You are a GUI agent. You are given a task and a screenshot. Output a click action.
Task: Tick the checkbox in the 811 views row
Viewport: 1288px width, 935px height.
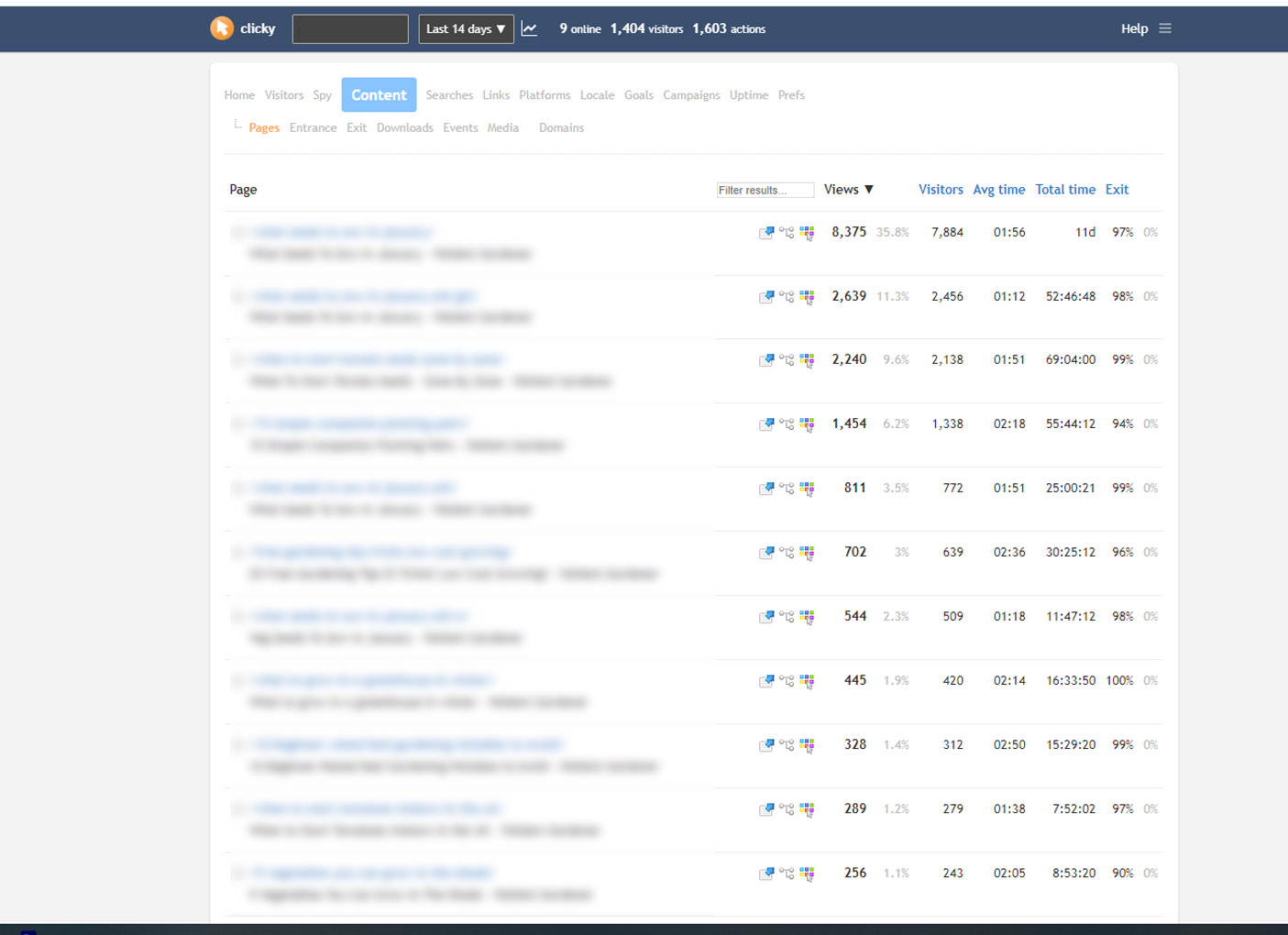[237, 488]
